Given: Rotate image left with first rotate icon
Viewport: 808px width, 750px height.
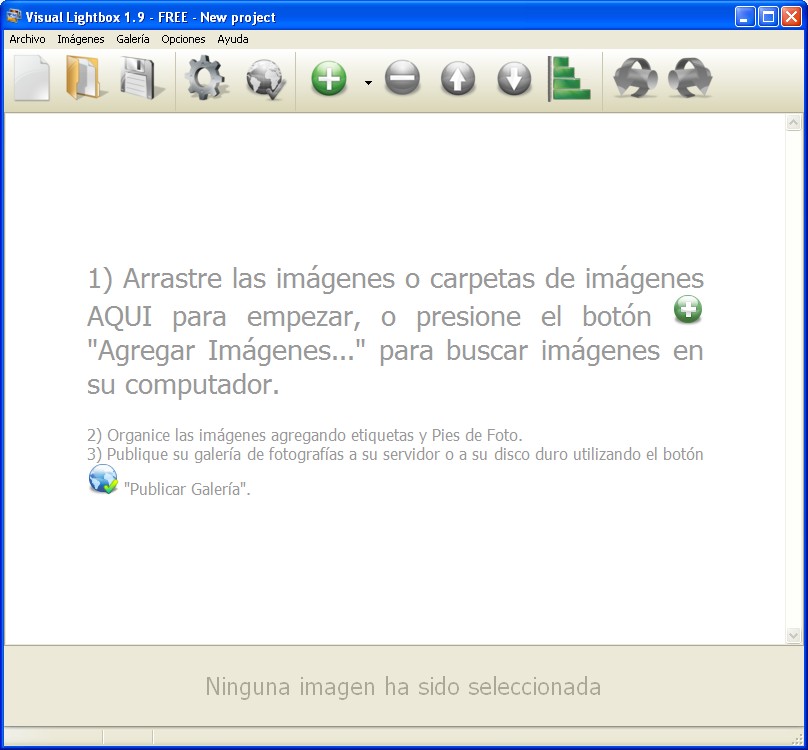Looking at the screenshot, I should (x=635, y=78).
